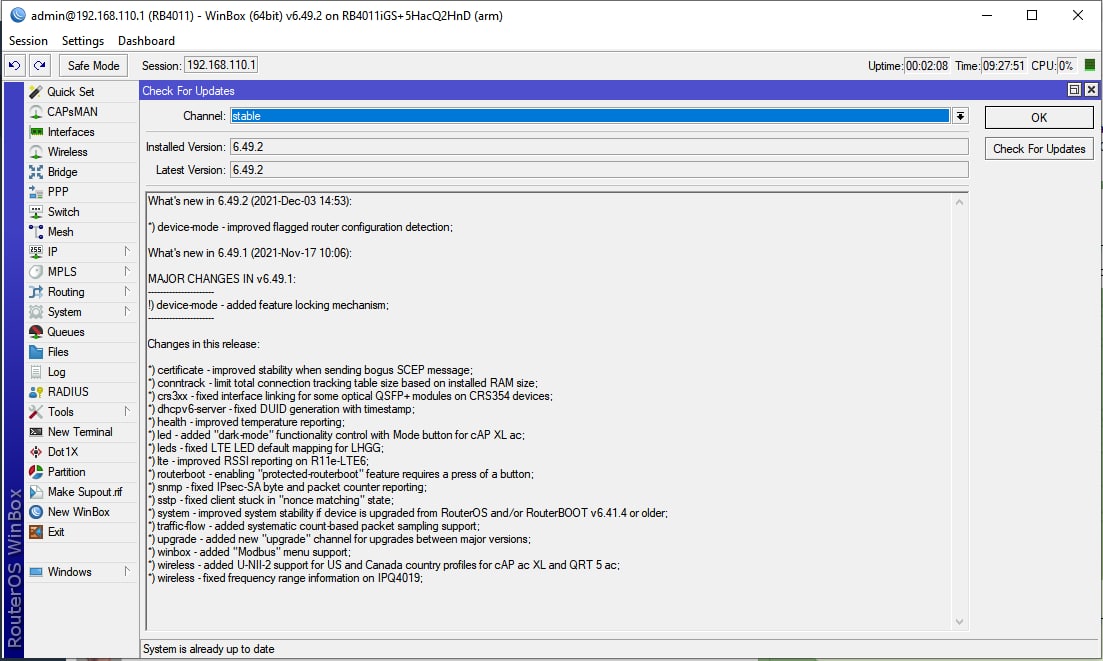Click "MAJOR CHANGES IN v6.49.1" line
The image size is (1103, 661).
click(222, 279)
